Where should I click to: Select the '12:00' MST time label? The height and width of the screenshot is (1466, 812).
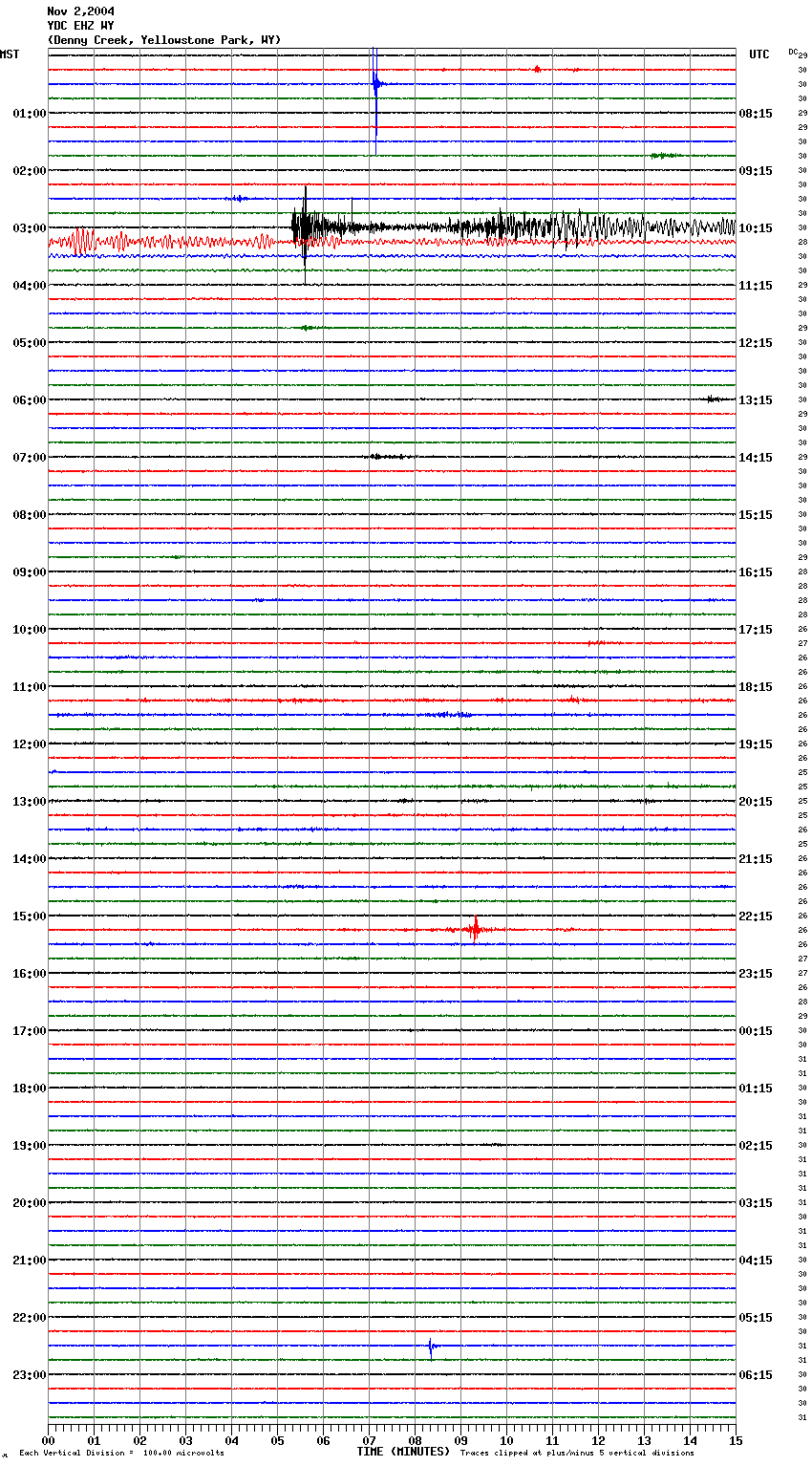pyautogui.click(x=30, y=744)
